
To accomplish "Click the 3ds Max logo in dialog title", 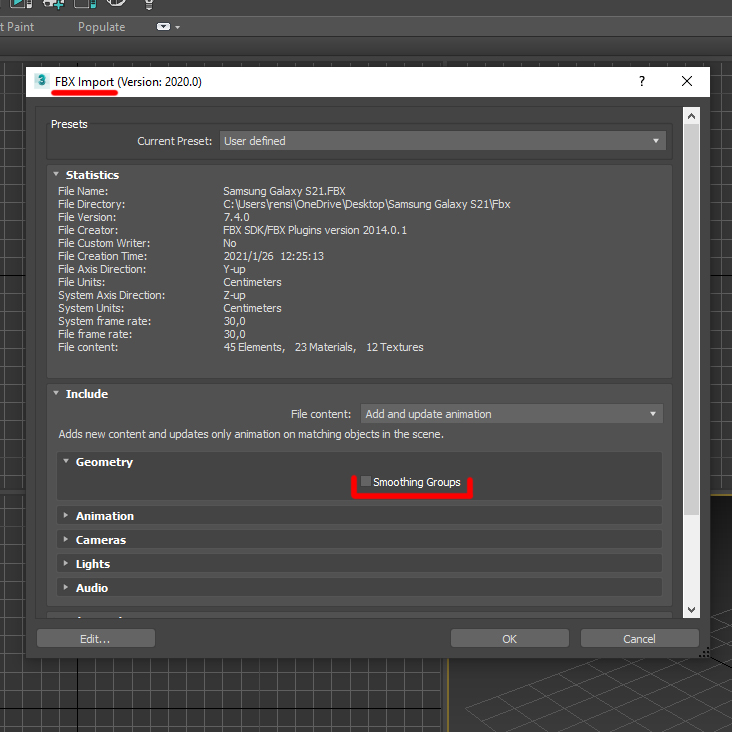I will click(x=42, y=81).
